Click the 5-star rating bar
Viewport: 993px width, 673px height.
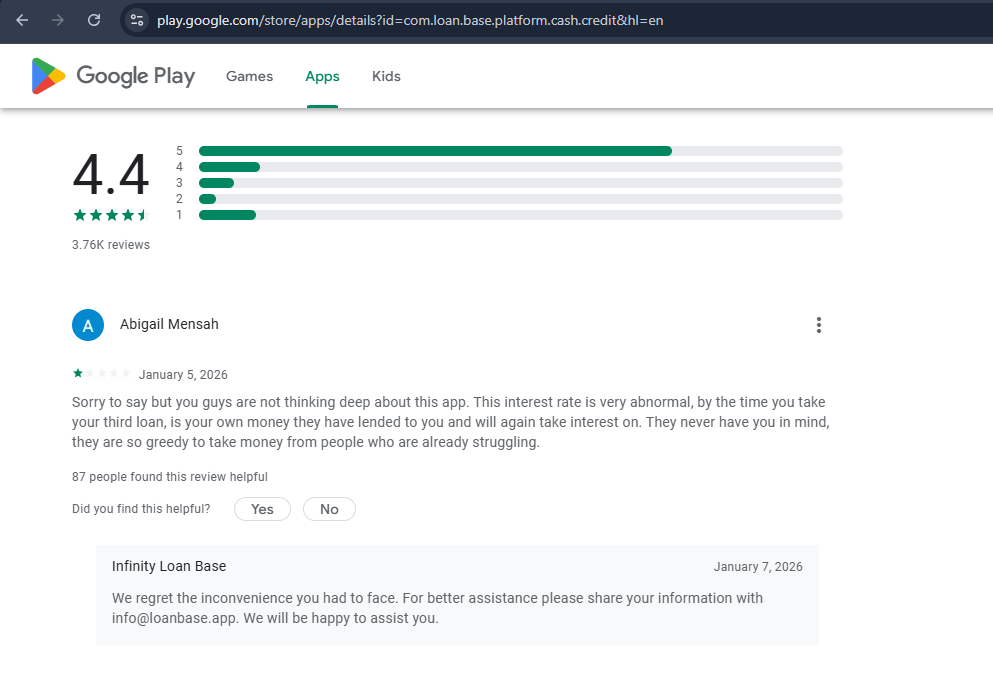click(521, 151)
